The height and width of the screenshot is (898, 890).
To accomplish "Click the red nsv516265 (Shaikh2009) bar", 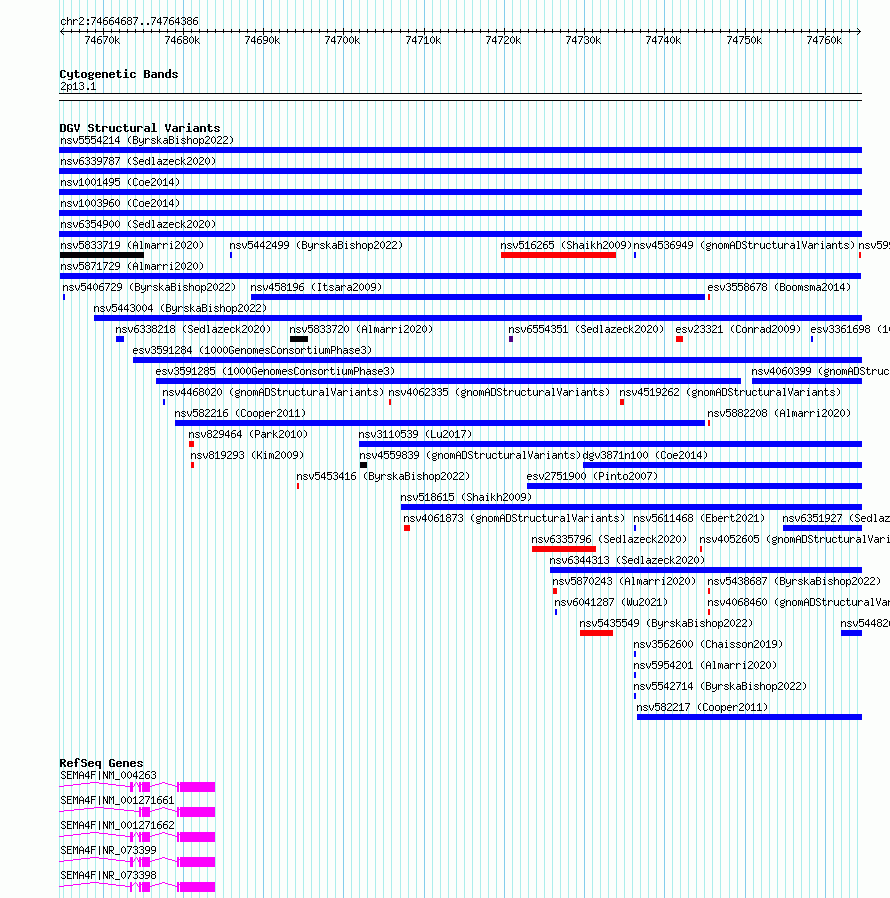I will click(x=558, y=255).
